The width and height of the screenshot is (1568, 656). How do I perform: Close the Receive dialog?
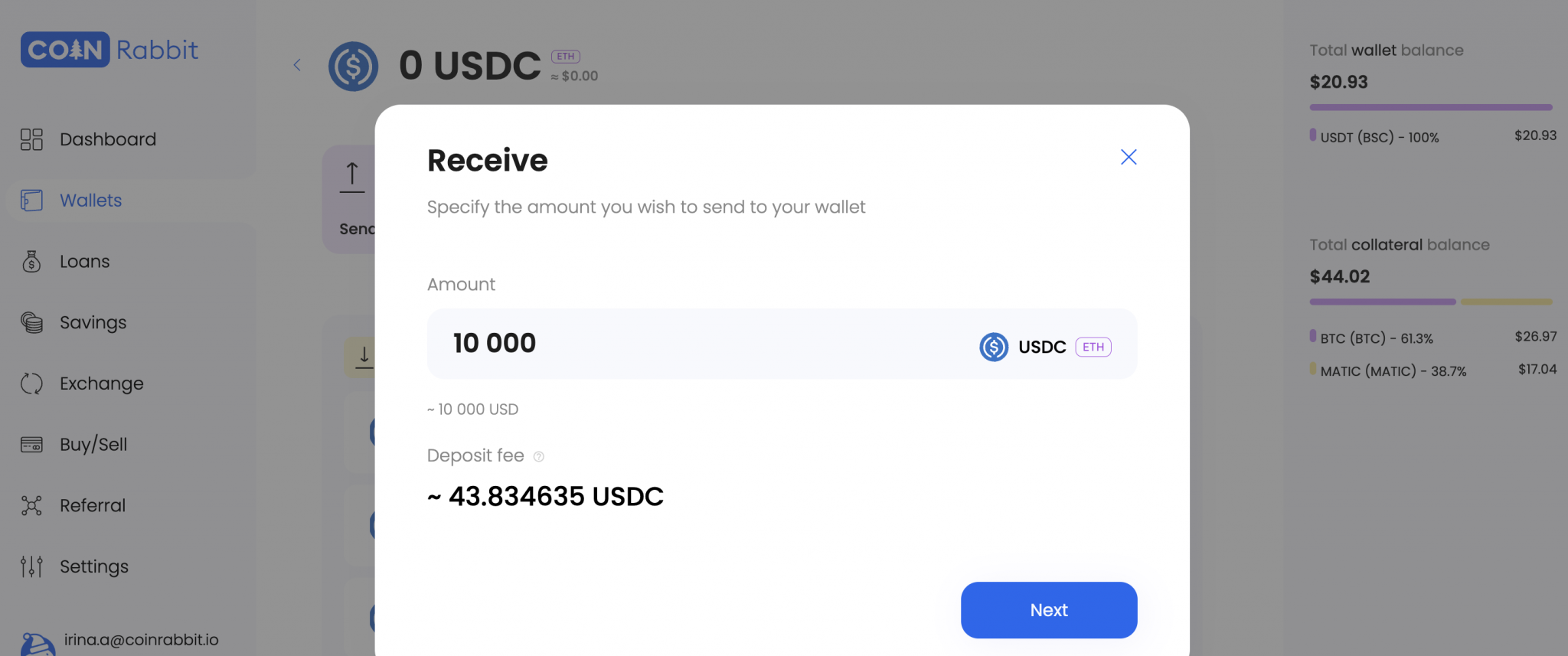[1128, 157]
